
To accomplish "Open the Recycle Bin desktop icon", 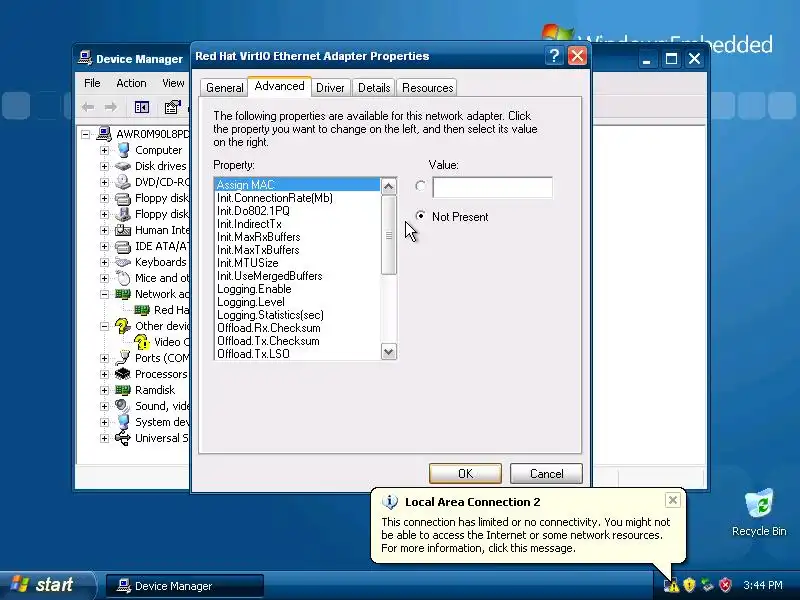I will (759, 504).
